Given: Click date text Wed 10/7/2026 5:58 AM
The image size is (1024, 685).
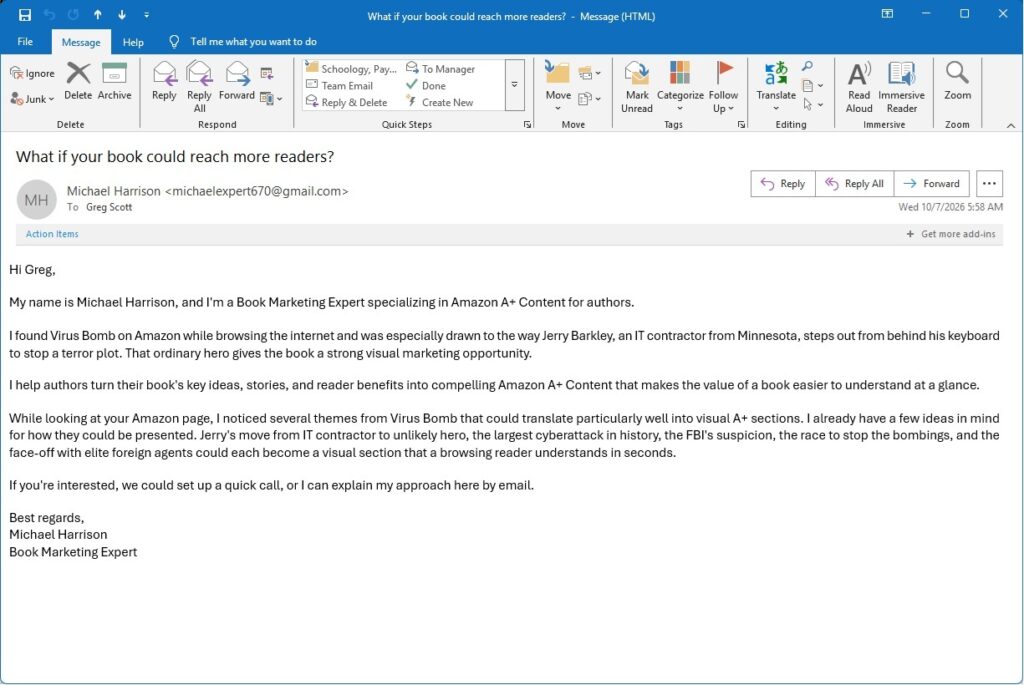Looking at the screenshot, I should point(950,207).
